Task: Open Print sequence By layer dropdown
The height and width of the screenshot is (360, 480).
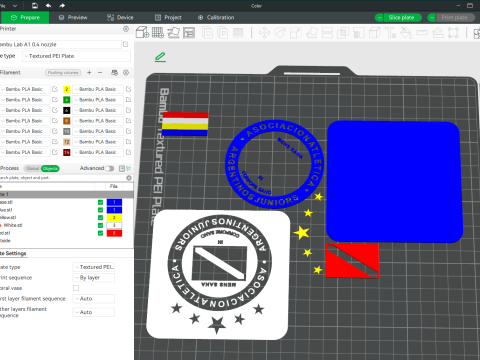Action: click(94, 278)
